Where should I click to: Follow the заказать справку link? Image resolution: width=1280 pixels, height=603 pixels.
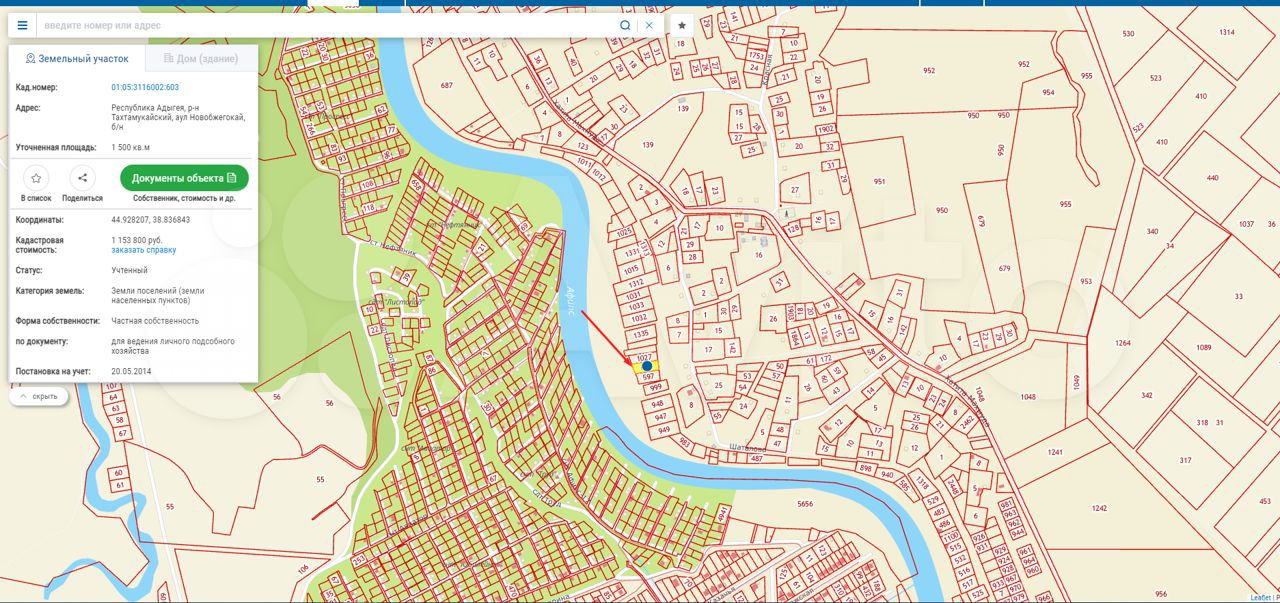[x=143, y=250]
